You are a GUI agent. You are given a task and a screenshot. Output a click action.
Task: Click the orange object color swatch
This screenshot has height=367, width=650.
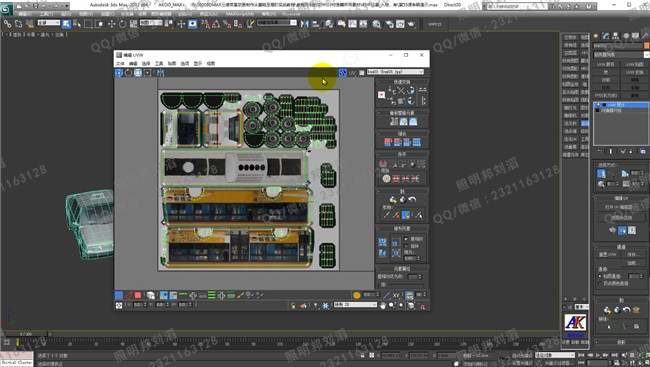tap(647, 46)
